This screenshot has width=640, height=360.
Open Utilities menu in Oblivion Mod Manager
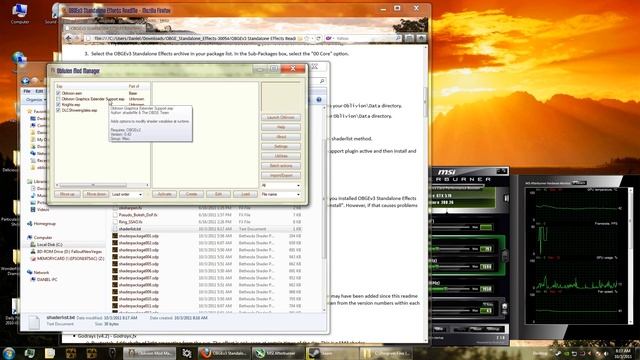pos(281,156)
